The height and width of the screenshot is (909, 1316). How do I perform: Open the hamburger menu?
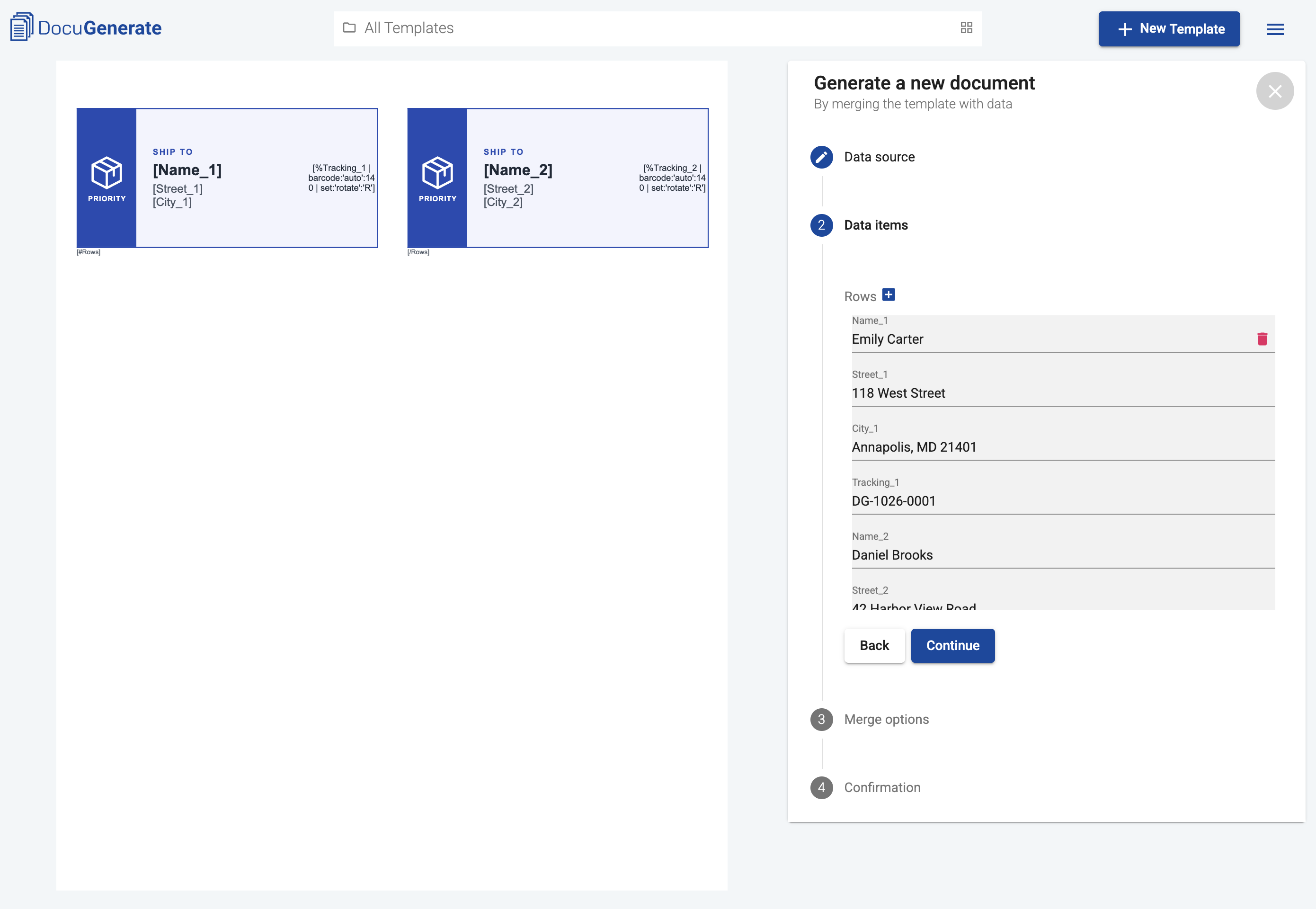coord(1275,29)
